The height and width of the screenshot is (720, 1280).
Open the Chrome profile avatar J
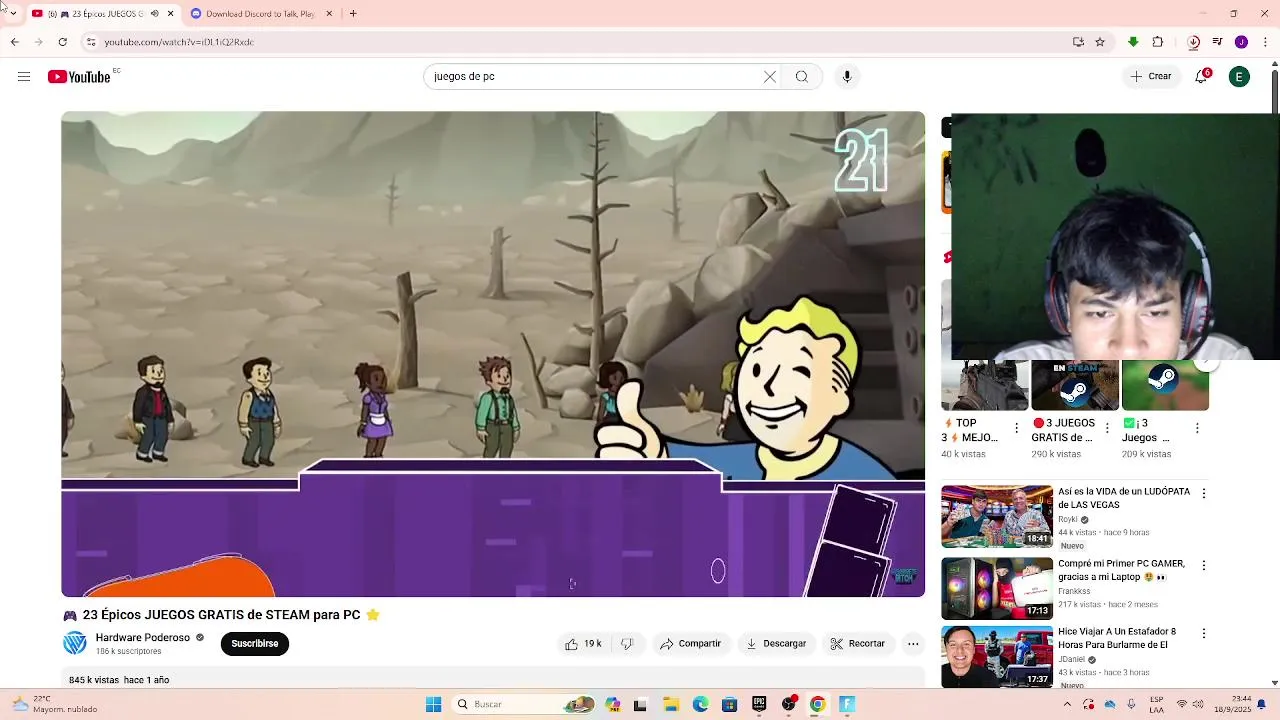point(1241,42)
